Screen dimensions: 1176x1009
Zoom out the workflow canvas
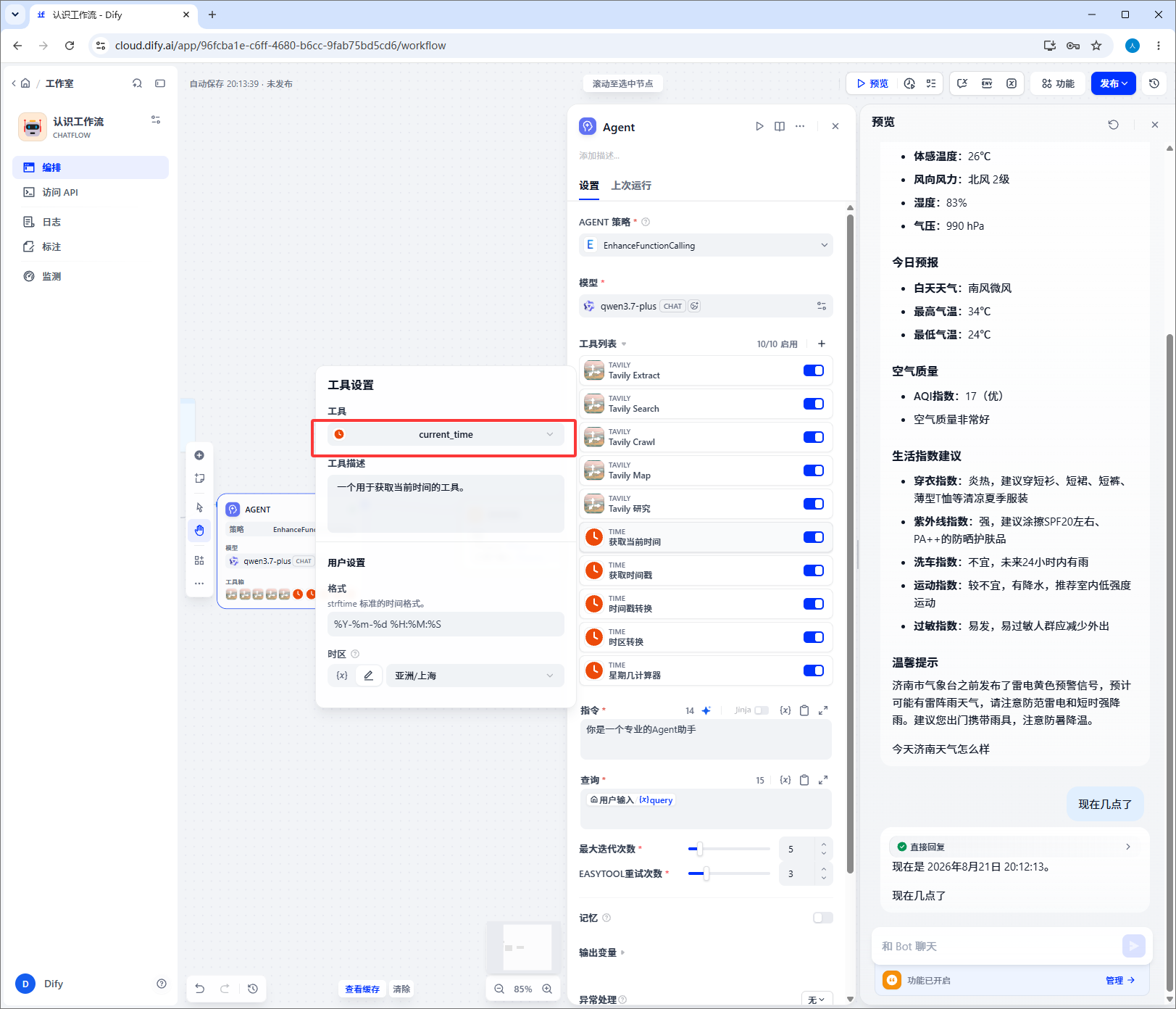[x=499, y=989]
